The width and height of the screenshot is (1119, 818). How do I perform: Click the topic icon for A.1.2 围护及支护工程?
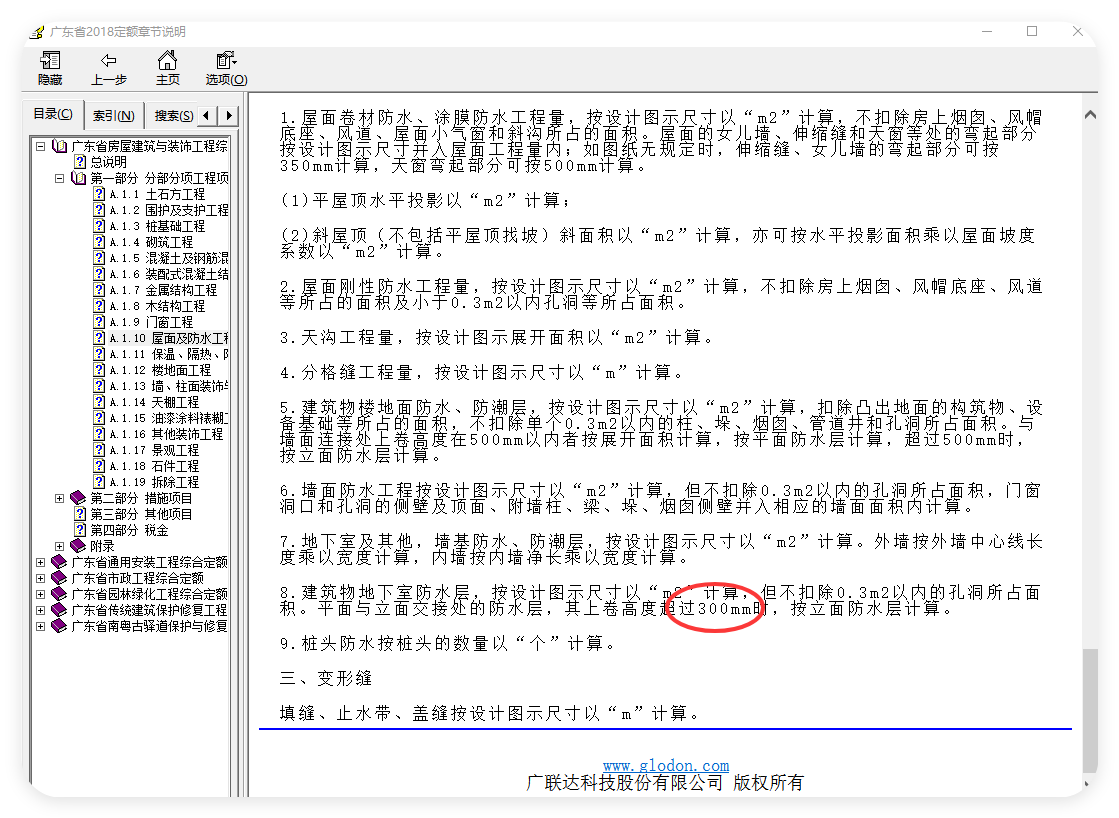(x=99, y=210)
